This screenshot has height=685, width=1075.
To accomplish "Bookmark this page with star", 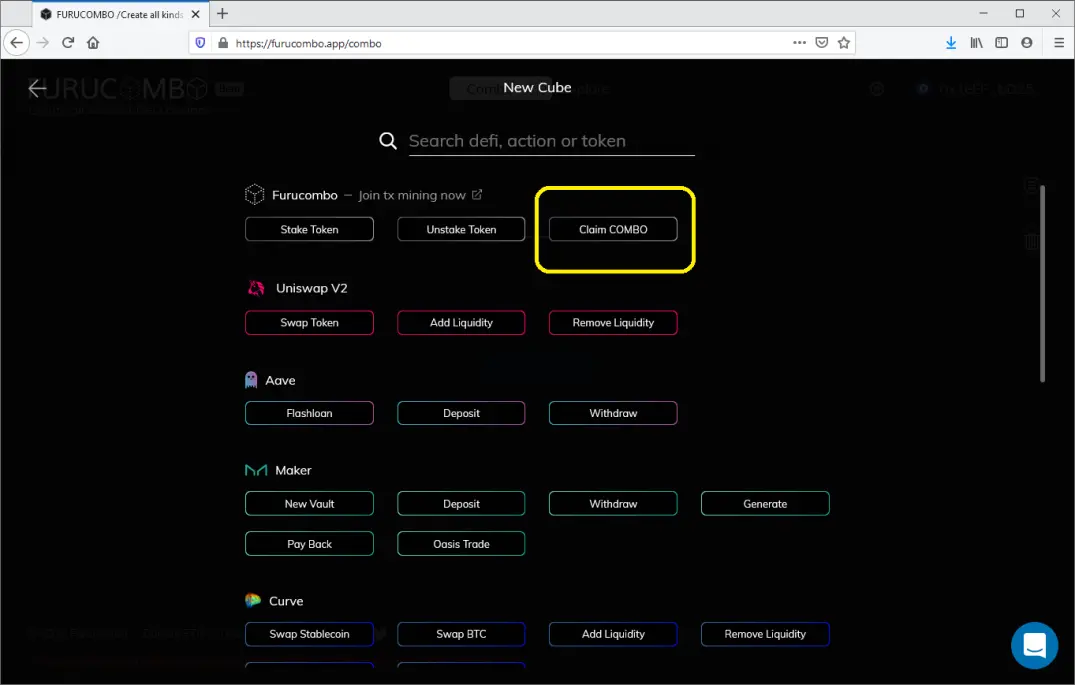I will (844, 43).
